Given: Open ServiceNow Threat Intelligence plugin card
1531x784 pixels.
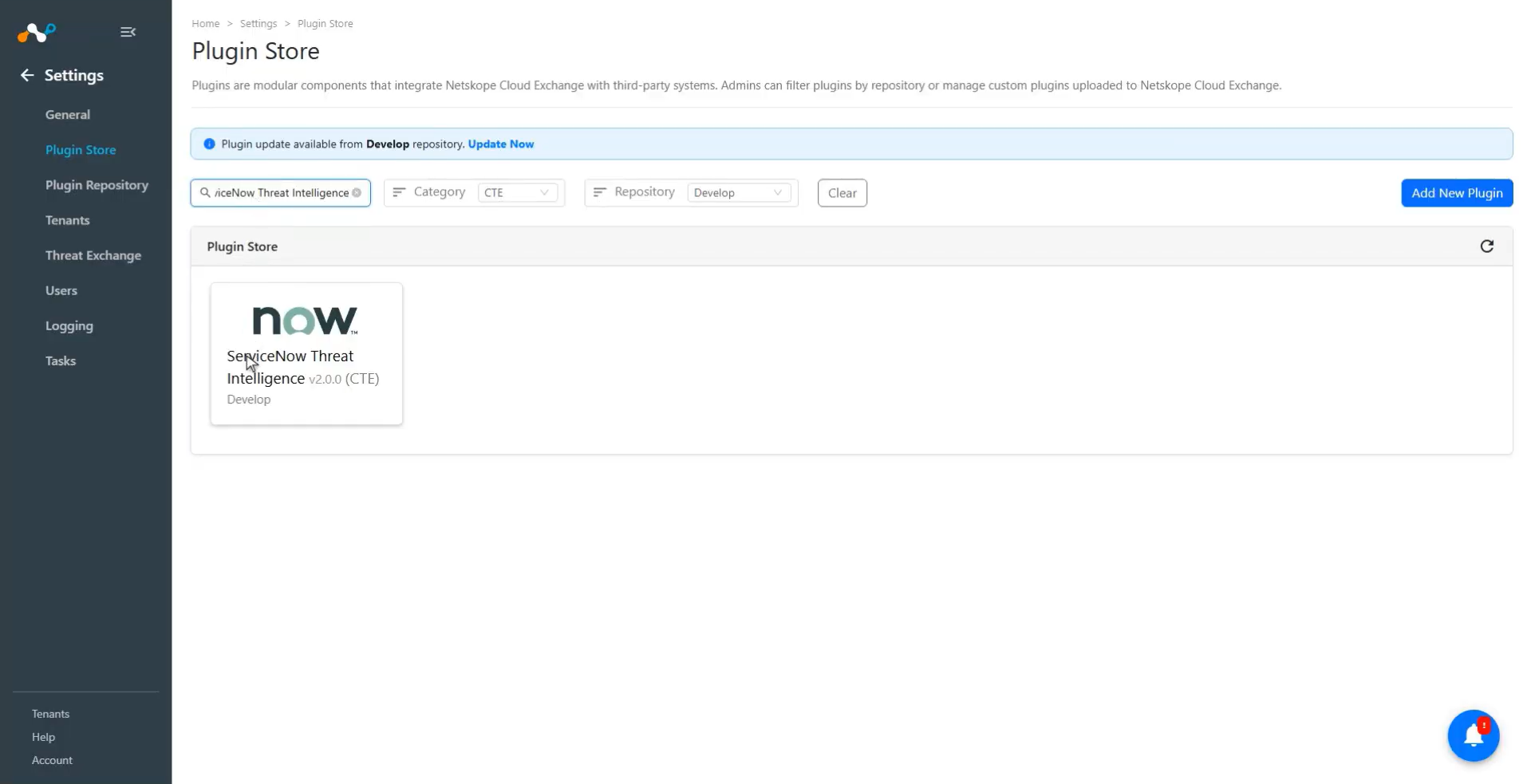Looking at the screenshot, I should click(x=306, y=353).
